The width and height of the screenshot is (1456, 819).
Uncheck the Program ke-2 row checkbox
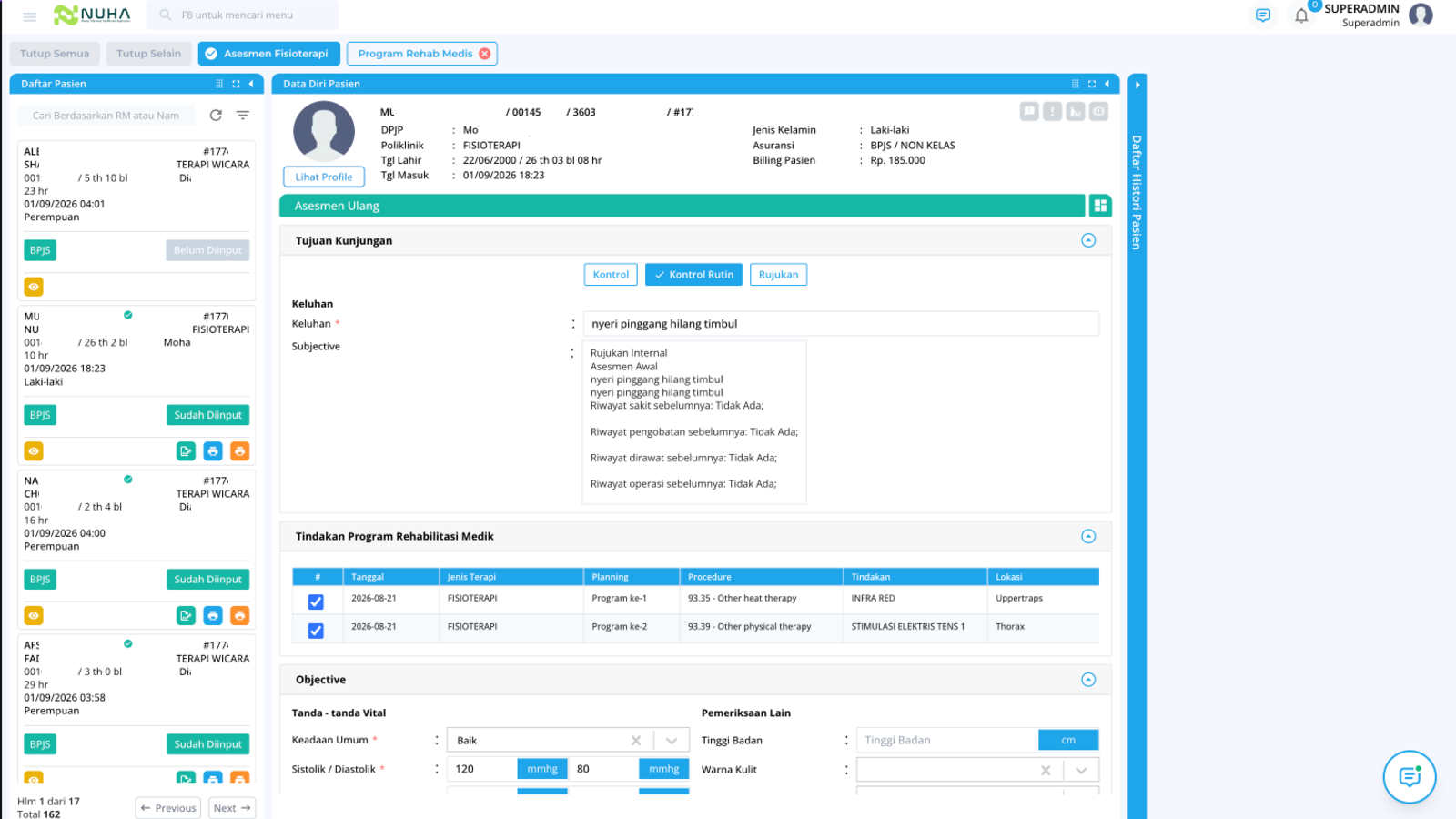point(316,631)
